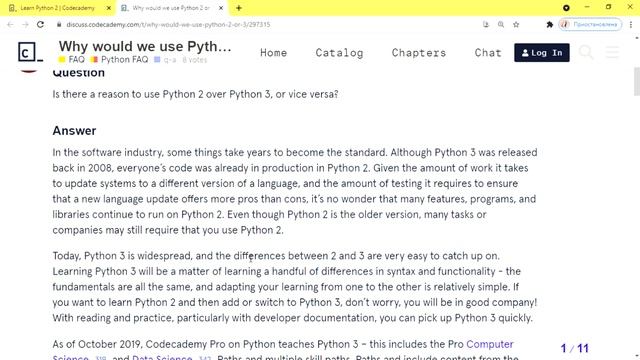Click the profile paused button in browser toolbar

(x=590, y=24)
